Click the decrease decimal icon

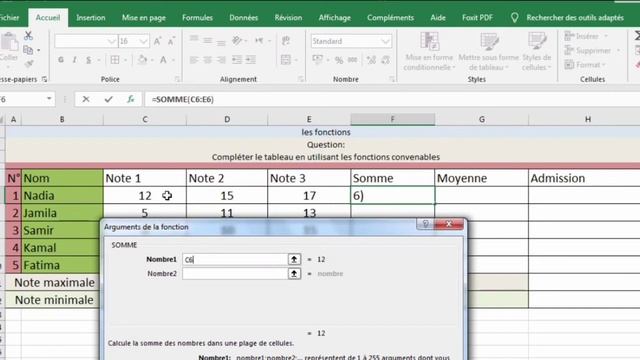385,60
